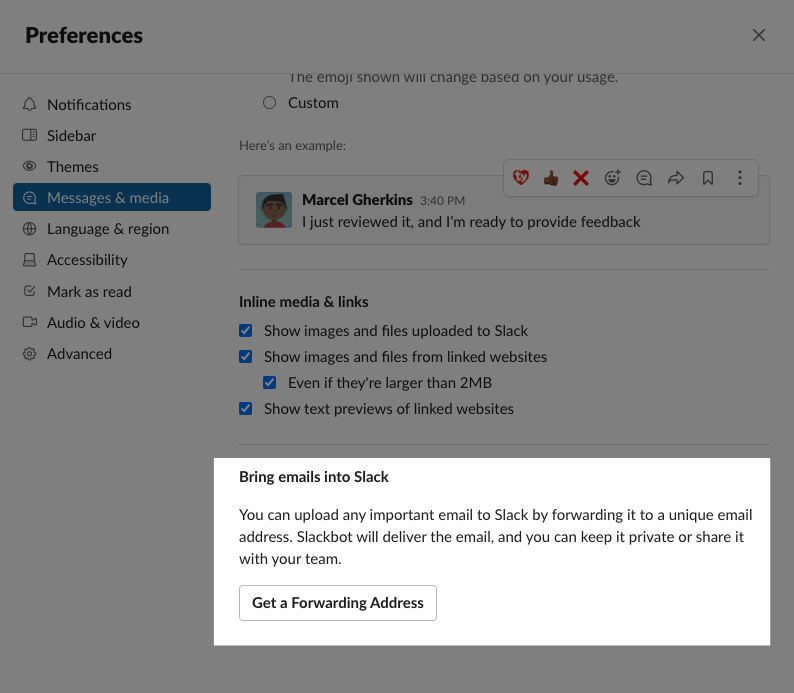This screenshot has height=693, width=794.
Task: Click the Language & region globe icon
Action: (x=29, y=229)
